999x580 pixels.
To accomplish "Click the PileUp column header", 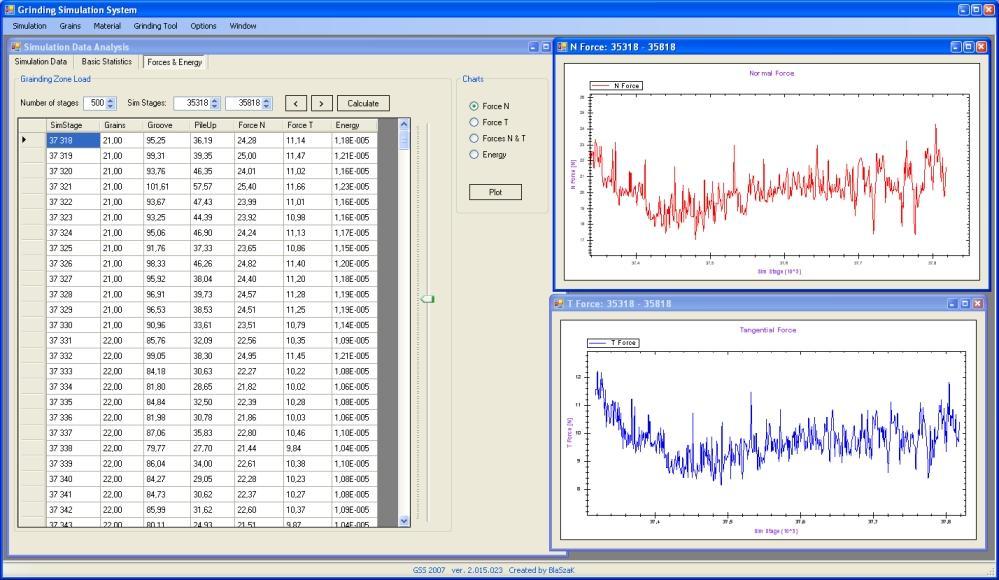I will (213, 125).
